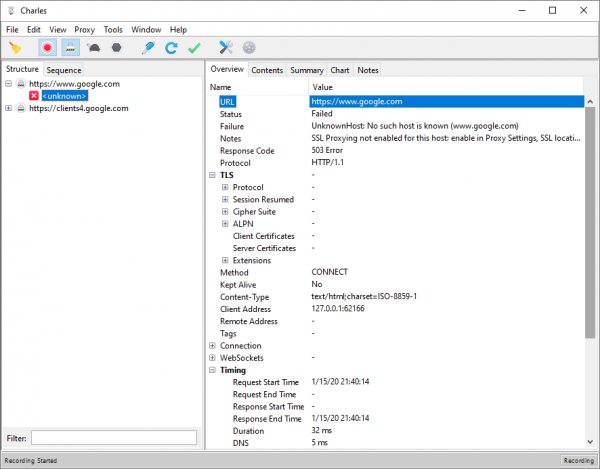Open Settings gear icon in toolbar
The height and width of the screenshot is (469, 600).
tap(249, 48)
